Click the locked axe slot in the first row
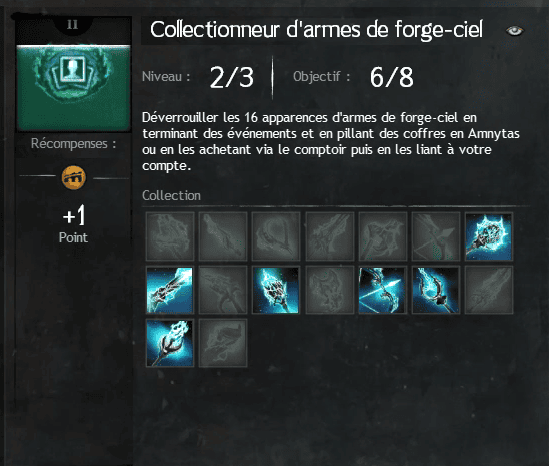The image size is (549, 466). (x=382, y=237)
